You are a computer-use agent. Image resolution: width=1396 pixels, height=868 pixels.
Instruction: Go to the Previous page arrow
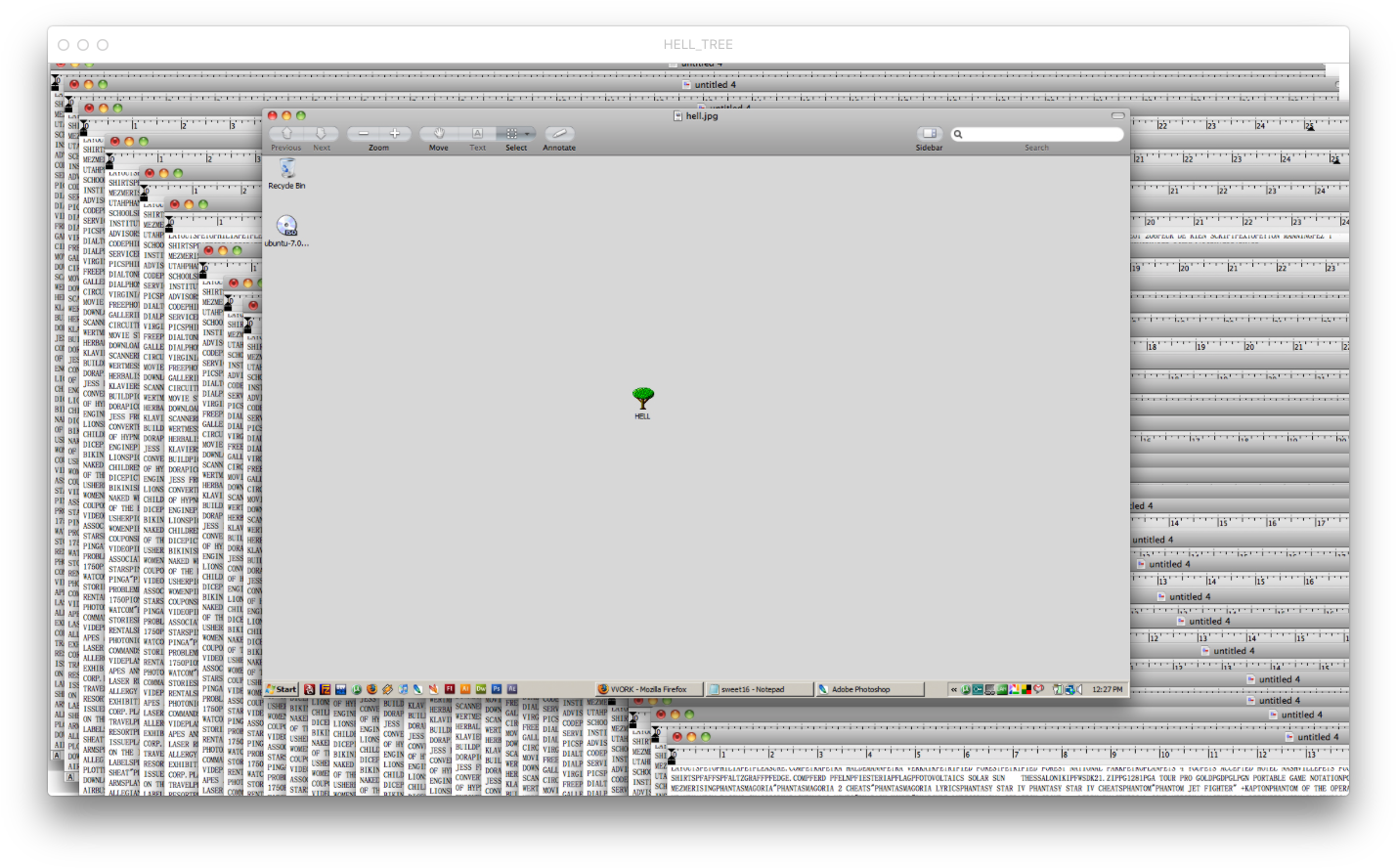click(286, 134)
